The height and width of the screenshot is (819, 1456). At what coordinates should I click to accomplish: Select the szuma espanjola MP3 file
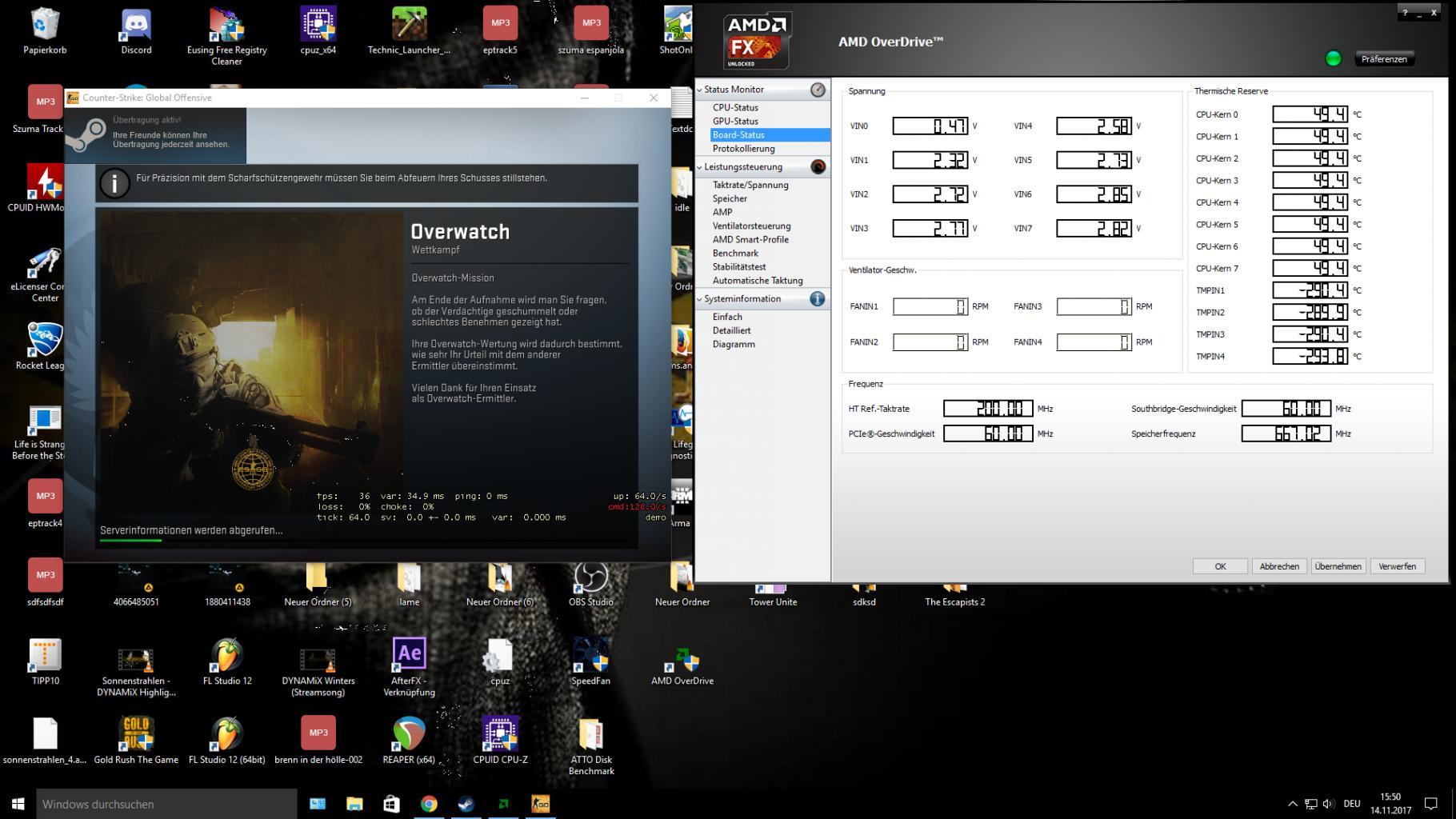[591, 30]
